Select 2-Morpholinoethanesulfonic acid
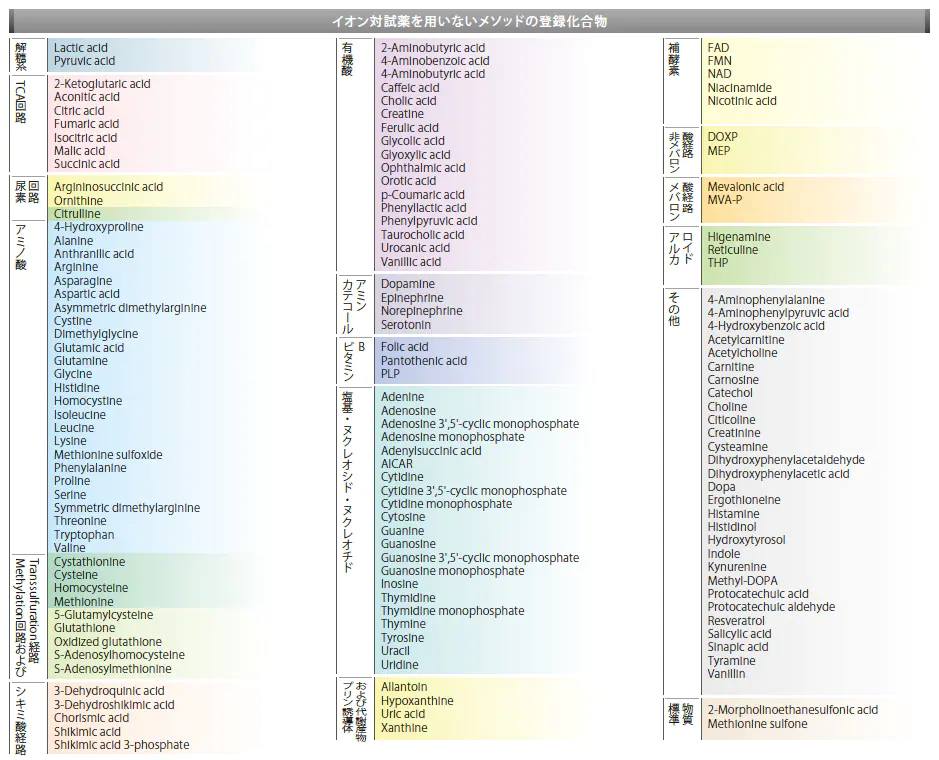The height and width of the screenshot is (760, 939). 793,710
